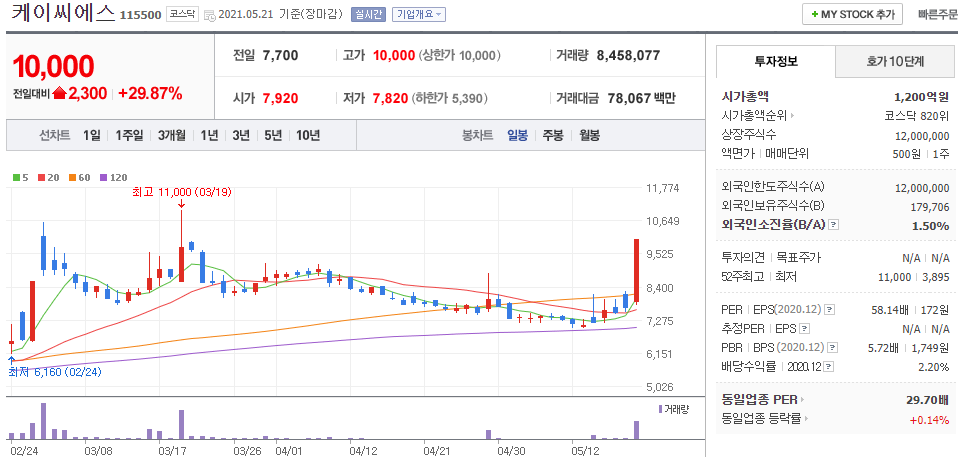The height and width of the screenshot is (457, 958).
Task: Click the 거래대금 value 78,067 백만
Action: pos(642,98)
